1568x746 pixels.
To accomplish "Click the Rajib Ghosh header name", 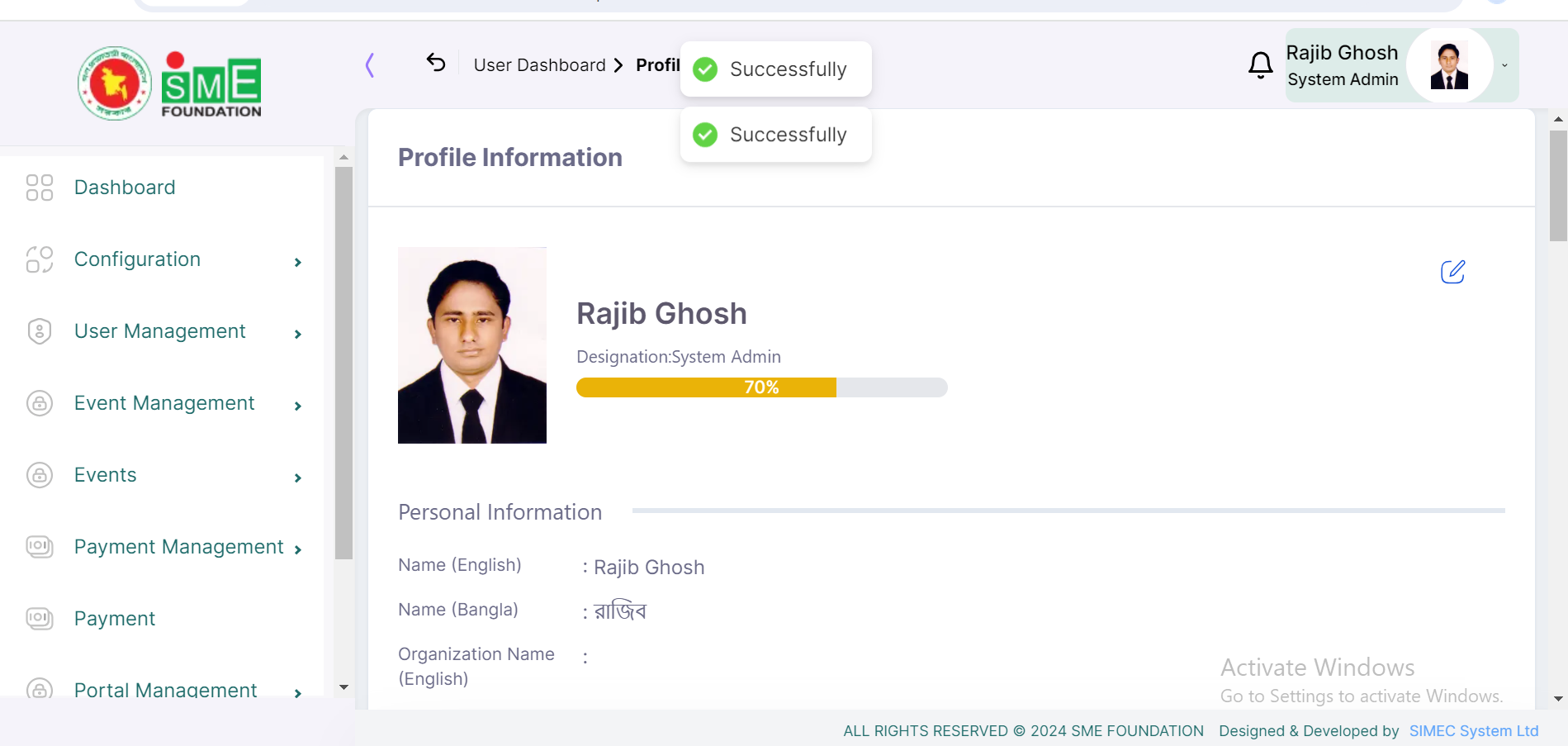I will click(1342, 53).
